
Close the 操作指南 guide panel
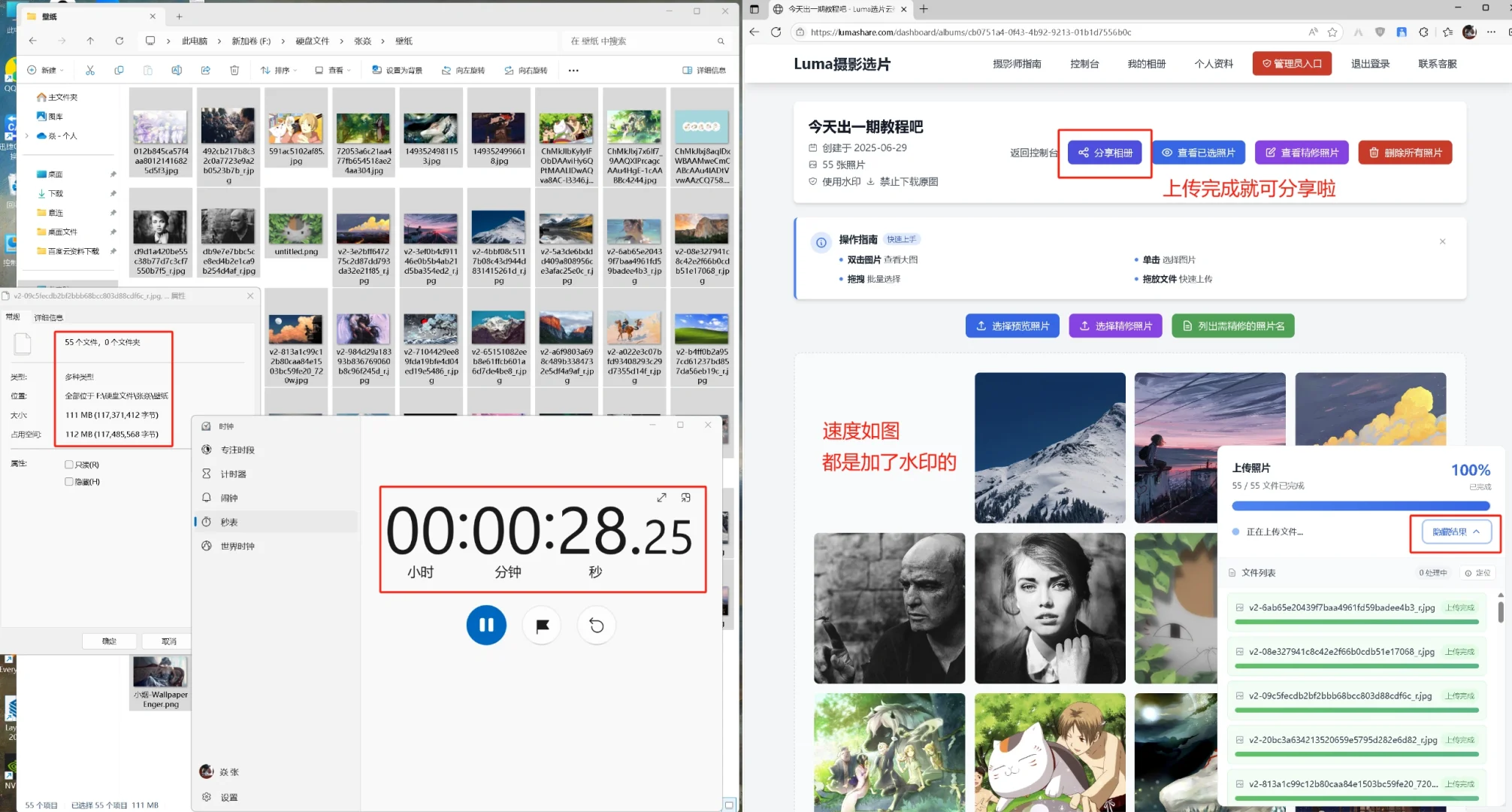click(1442, 241)
